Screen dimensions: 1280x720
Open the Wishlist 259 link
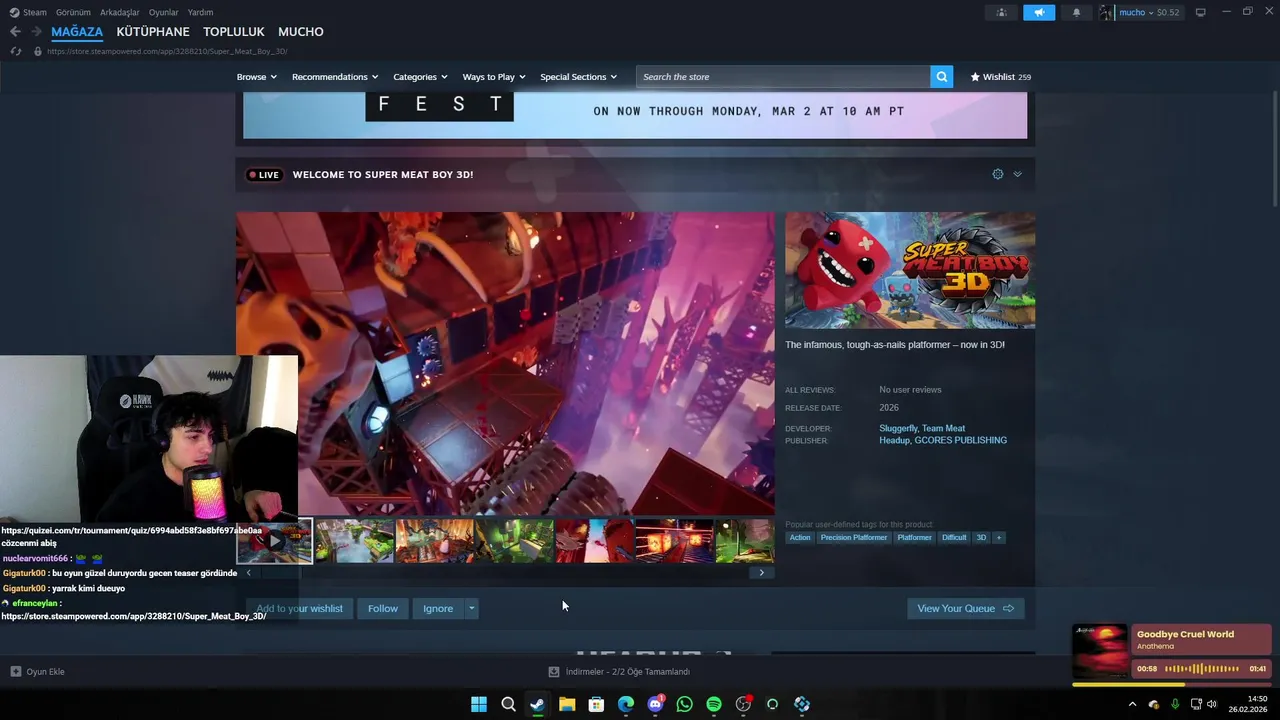pyautogui.click(x=1001, y=77)
